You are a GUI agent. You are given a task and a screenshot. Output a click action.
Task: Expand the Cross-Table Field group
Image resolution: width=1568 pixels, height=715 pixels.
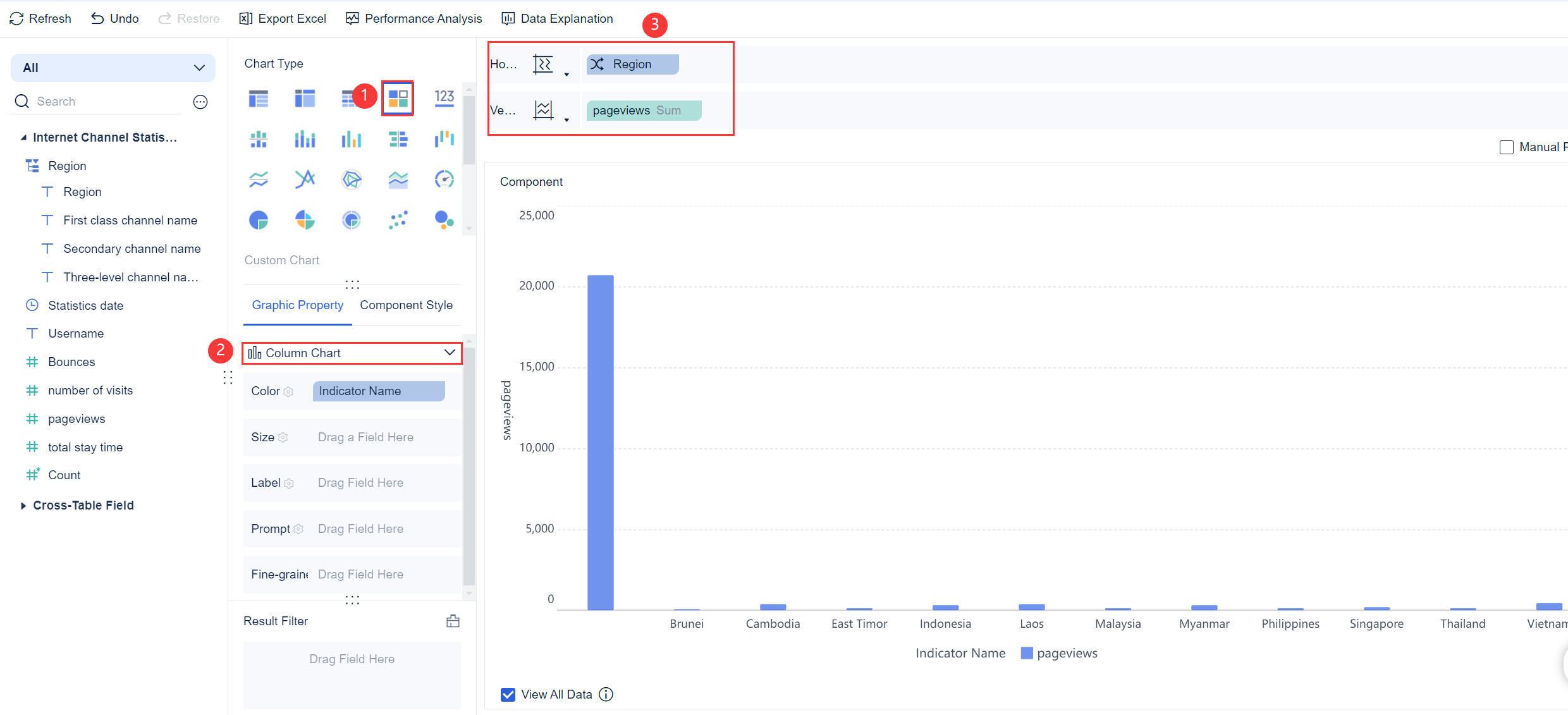tap(23, 505)
